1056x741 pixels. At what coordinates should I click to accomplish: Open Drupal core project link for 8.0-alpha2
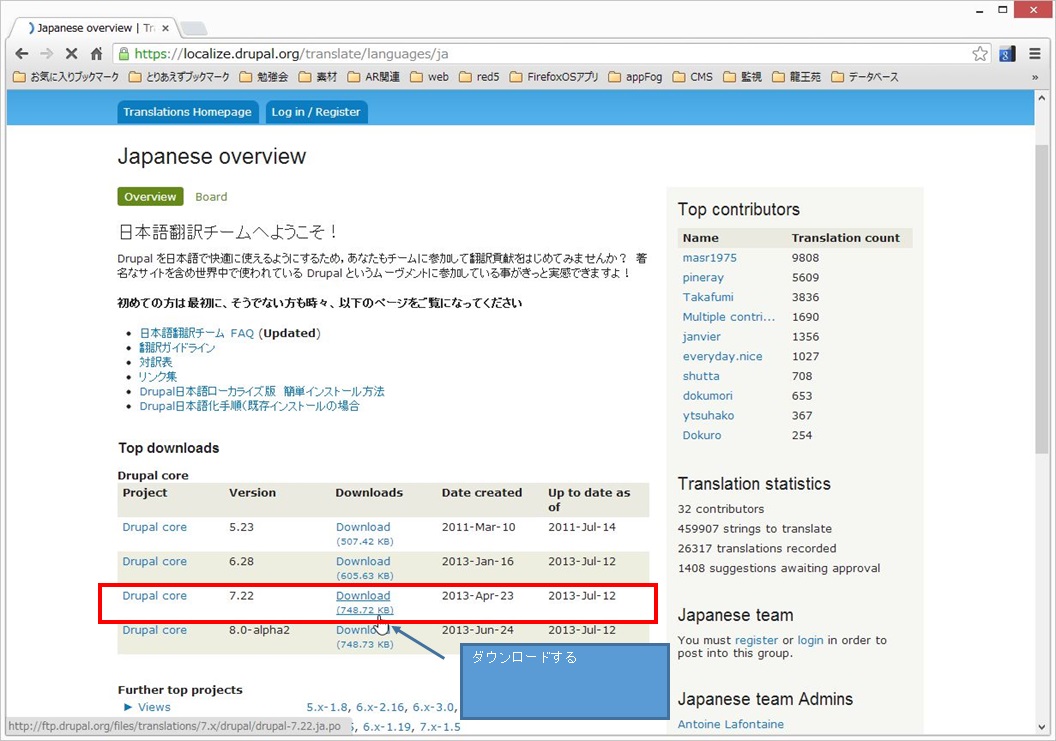(154, 630)
